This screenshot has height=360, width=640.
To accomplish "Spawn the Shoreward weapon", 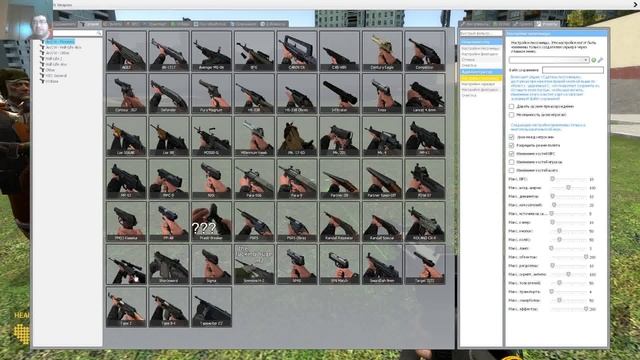I will (169, 264).
